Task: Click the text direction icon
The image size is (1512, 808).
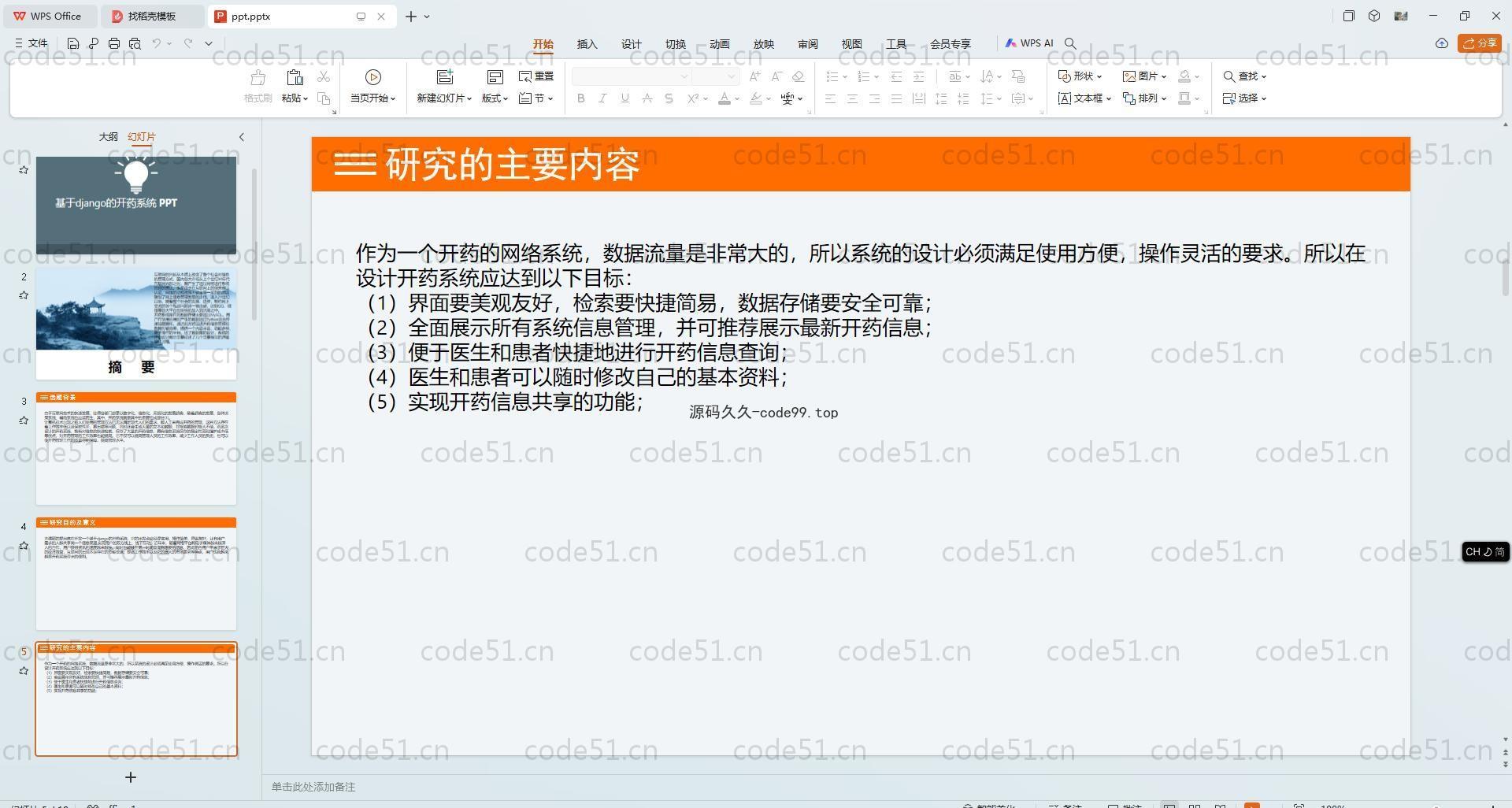Action: coord(987,76)
